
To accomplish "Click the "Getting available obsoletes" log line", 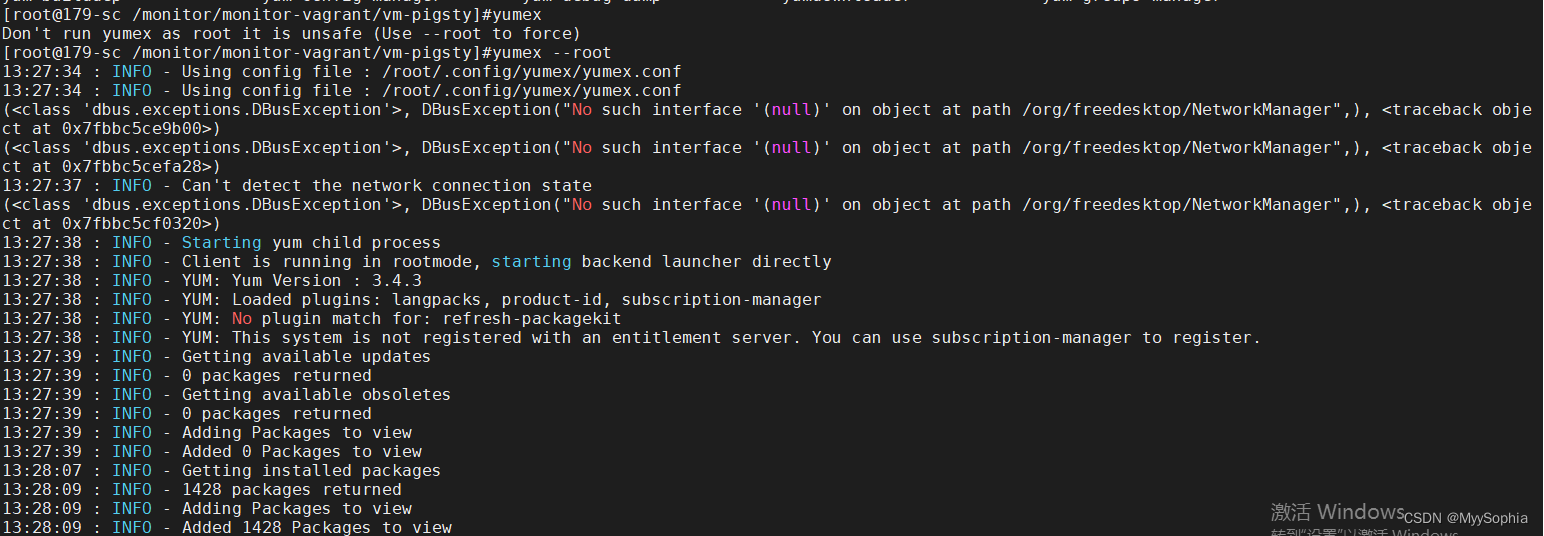I will coord(316,395).
